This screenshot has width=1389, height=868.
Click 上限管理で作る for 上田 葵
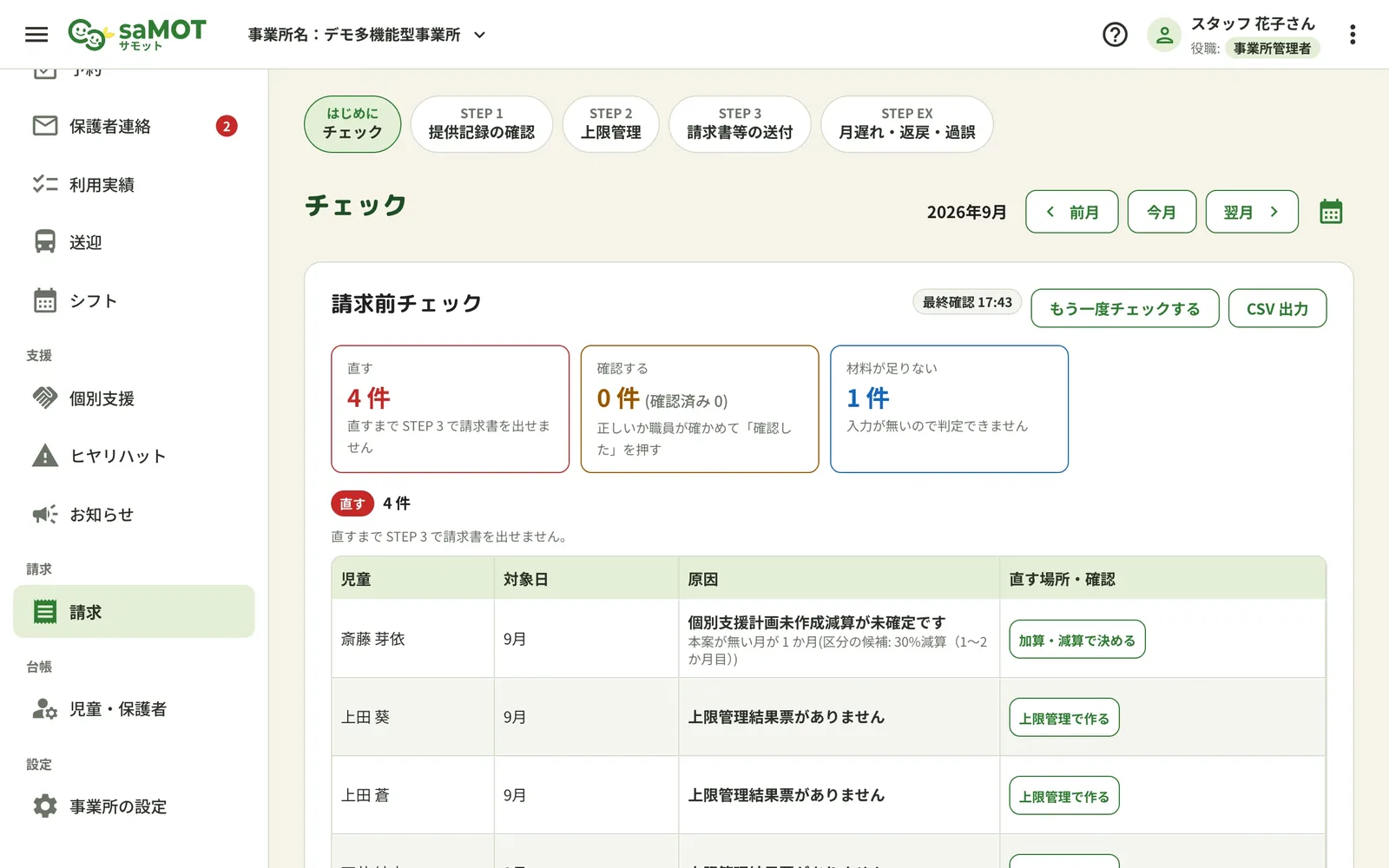point(1064,718)
